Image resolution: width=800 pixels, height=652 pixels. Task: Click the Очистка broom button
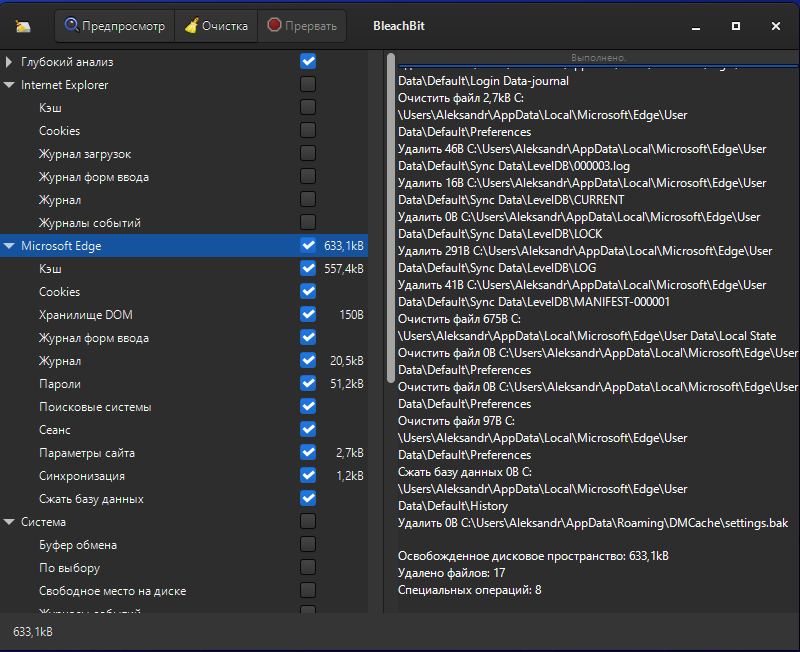[x=214, y=26]
